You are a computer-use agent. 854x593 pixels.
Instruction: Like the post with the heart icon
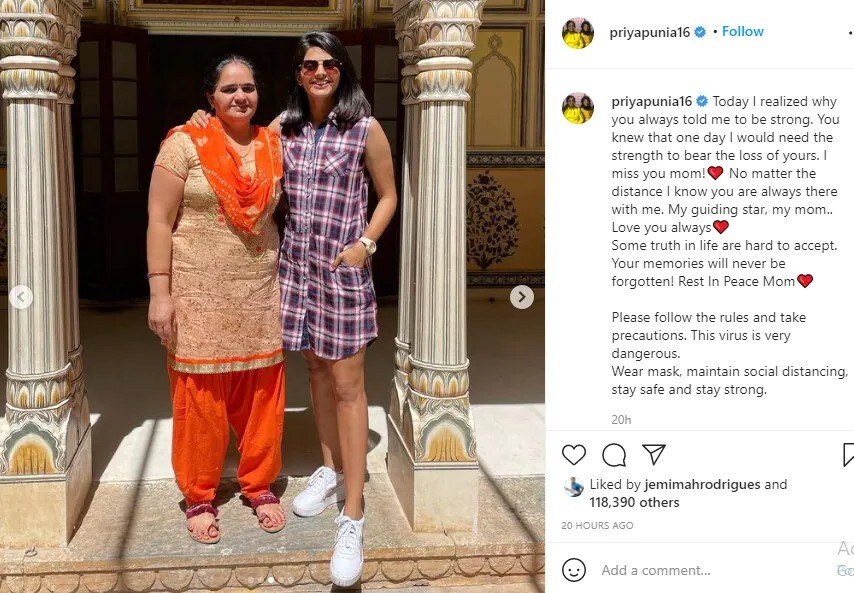574,455
